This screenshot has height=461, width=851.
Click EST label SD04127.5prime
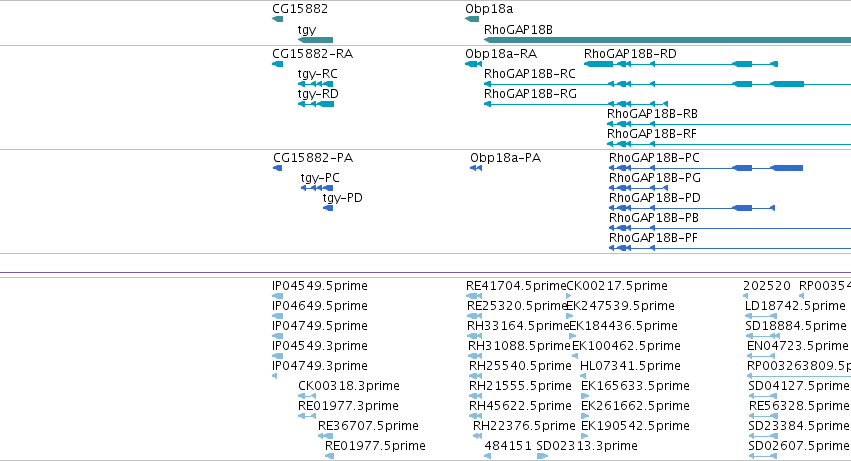799,387
